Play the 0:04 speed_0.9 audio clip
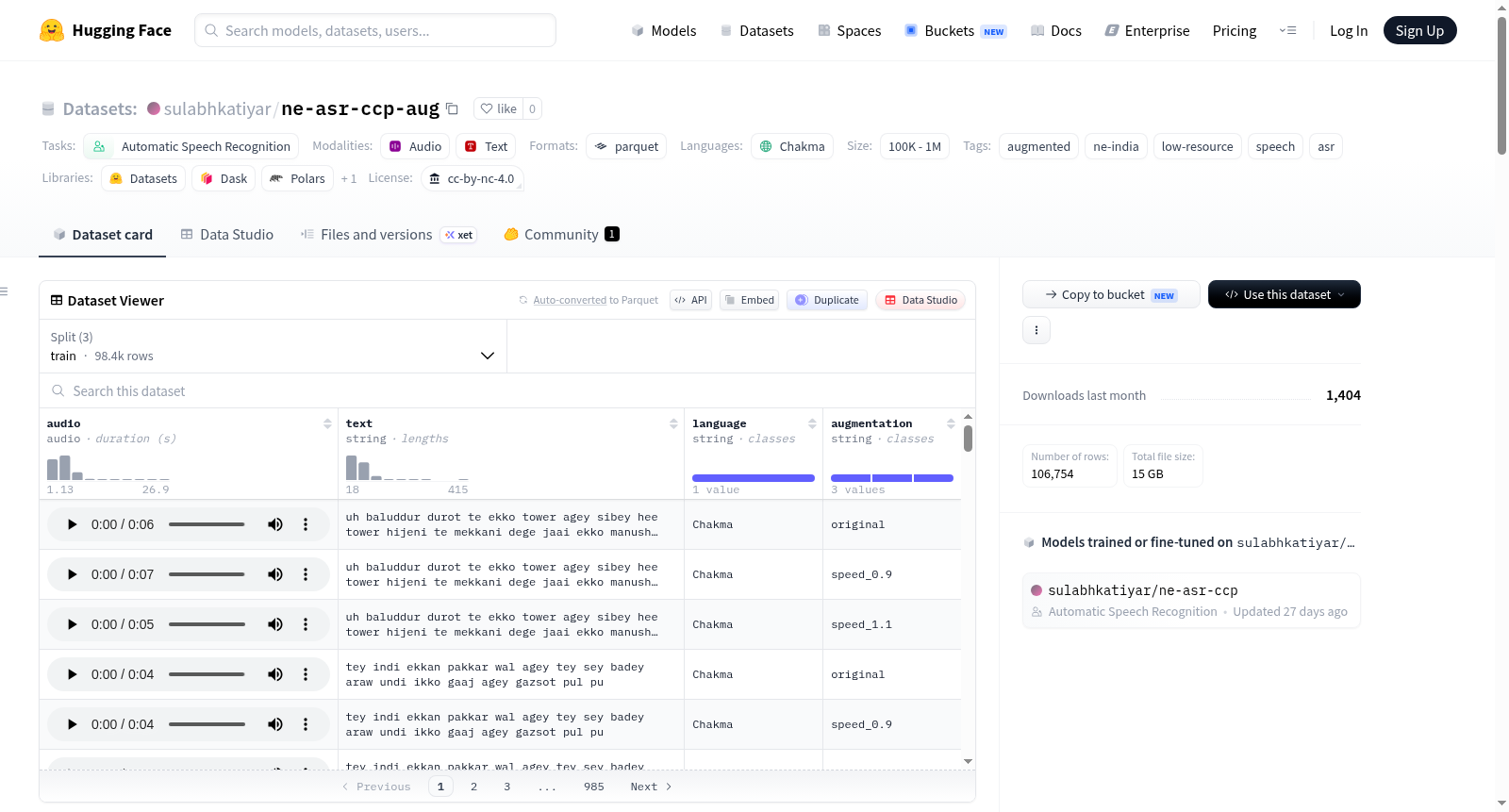Screen dimensions: 1509x812 tap(72, 724)
